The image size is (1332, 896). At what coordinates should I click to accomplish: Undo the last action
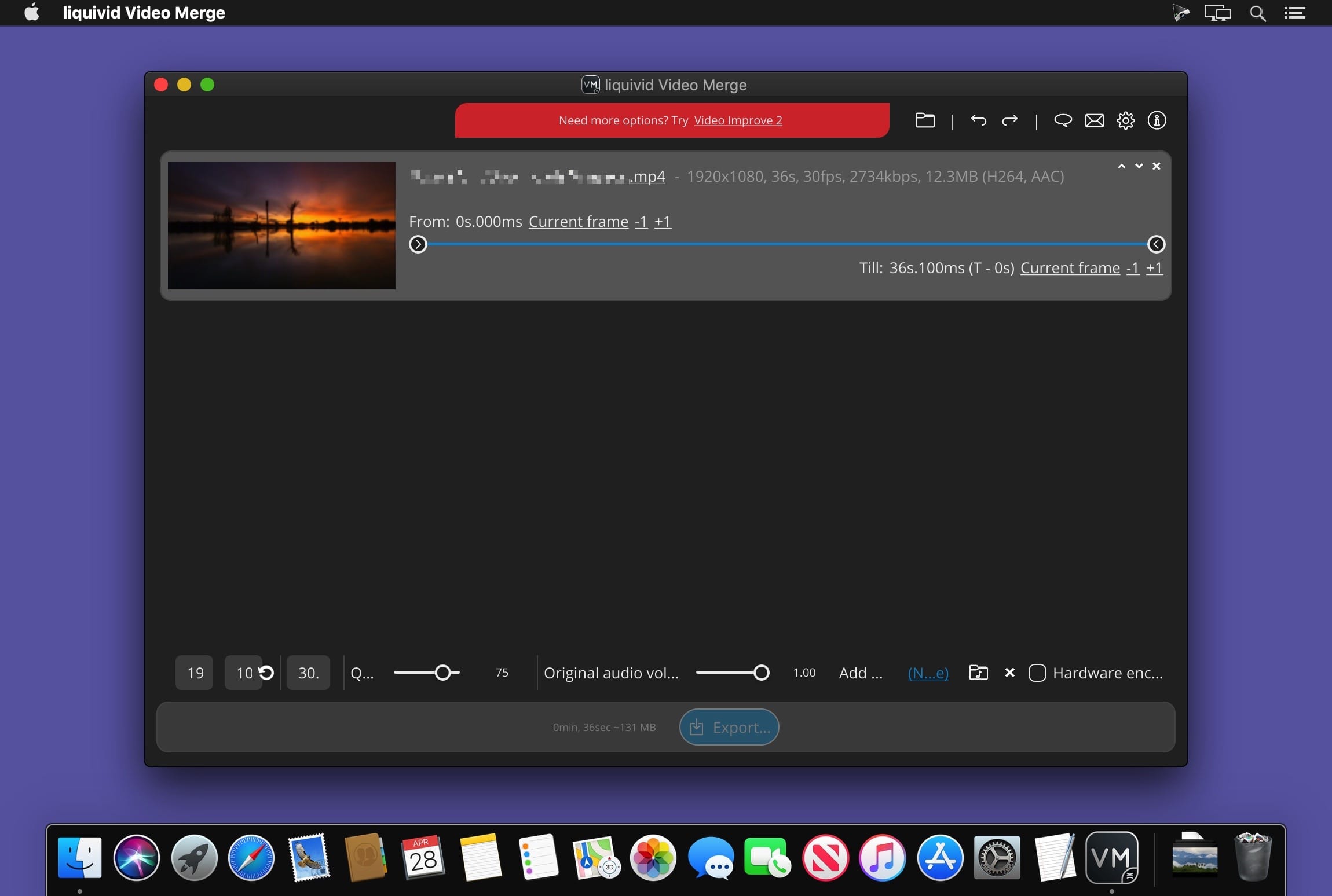[x=978, y=120]
